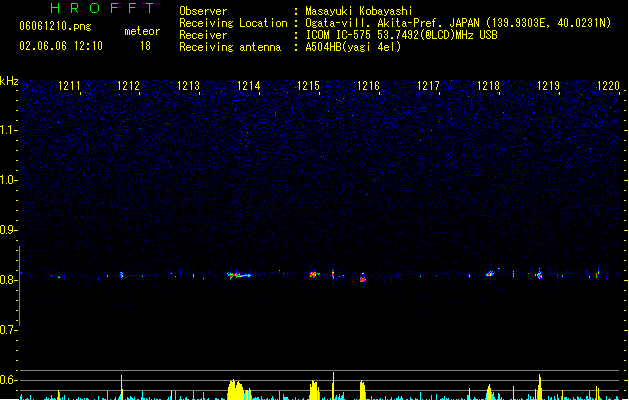629x400 pixels.
Task: Click the HROFFT title text
Action: (102, 8)
